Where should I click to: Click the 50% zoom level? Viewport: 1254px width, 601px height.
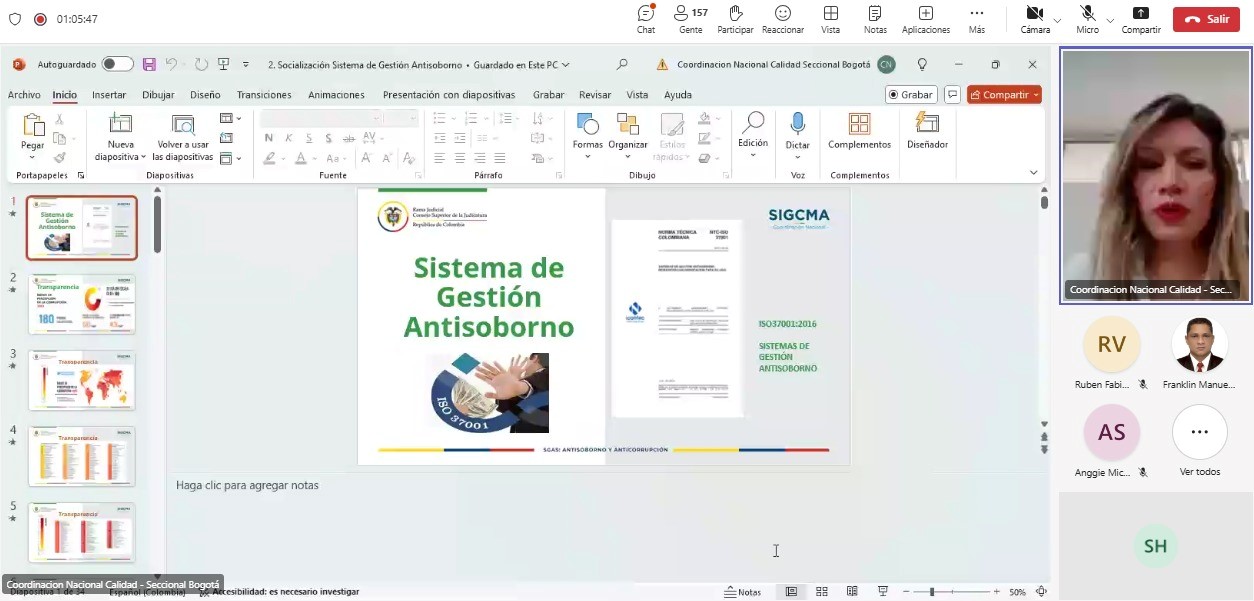pyautogui.click(x=1017, y=592)
